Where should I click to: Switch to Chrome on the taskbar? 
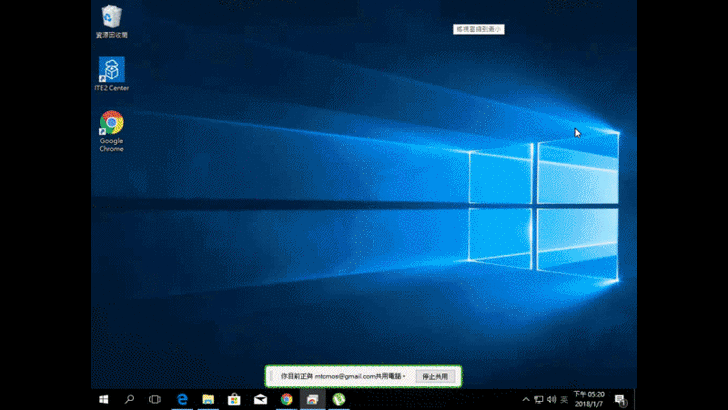click(x=286, y=399)
